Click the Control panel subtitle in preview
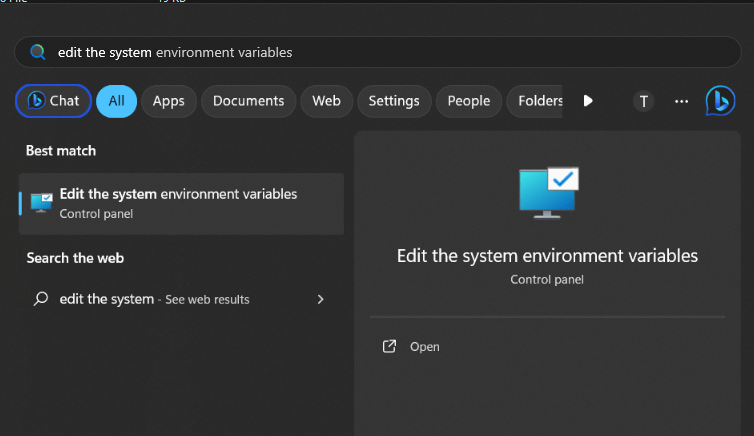754x436 pixels. tap(547, 280)
